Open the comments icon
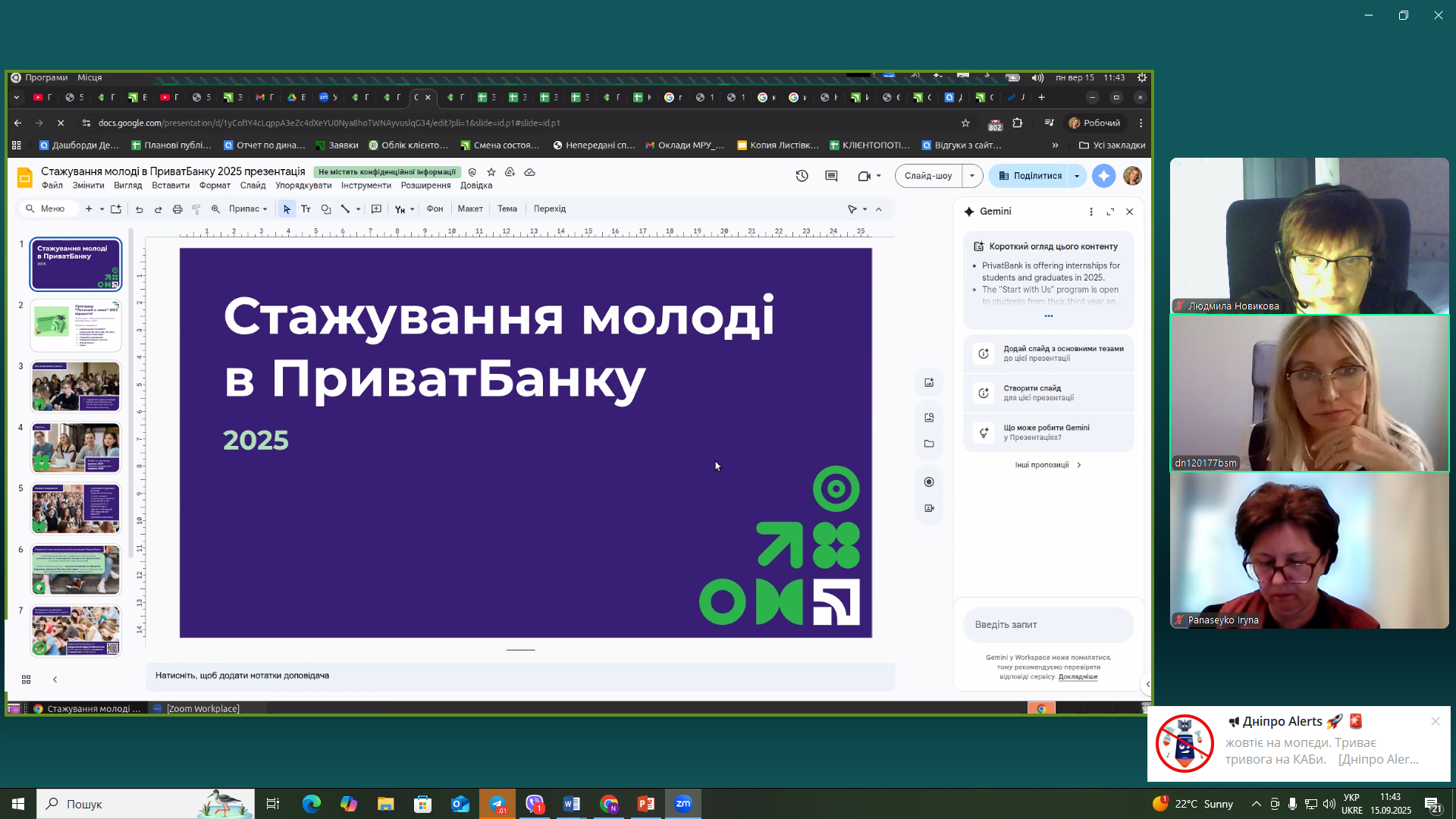1456x819 pixels. 831,176
